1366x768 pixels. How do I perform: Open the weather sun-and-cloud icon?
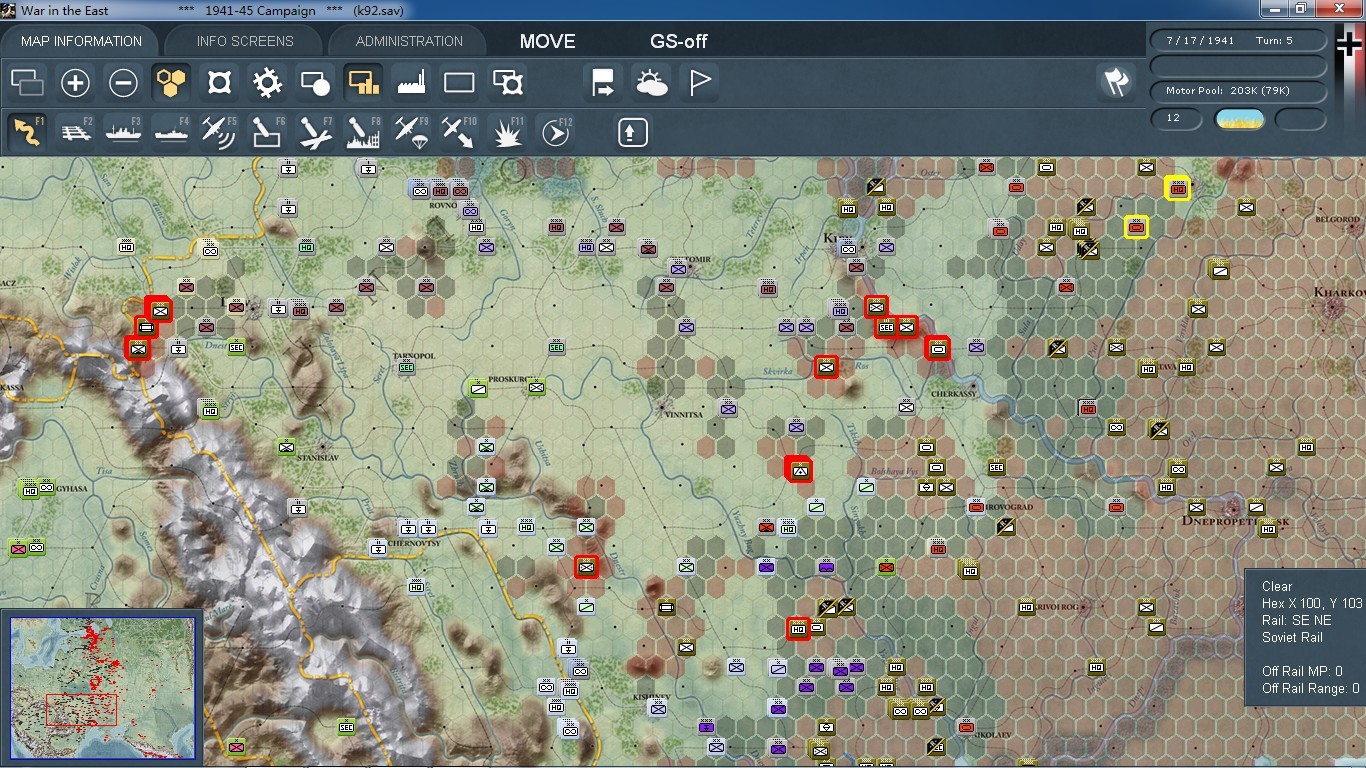652,83
